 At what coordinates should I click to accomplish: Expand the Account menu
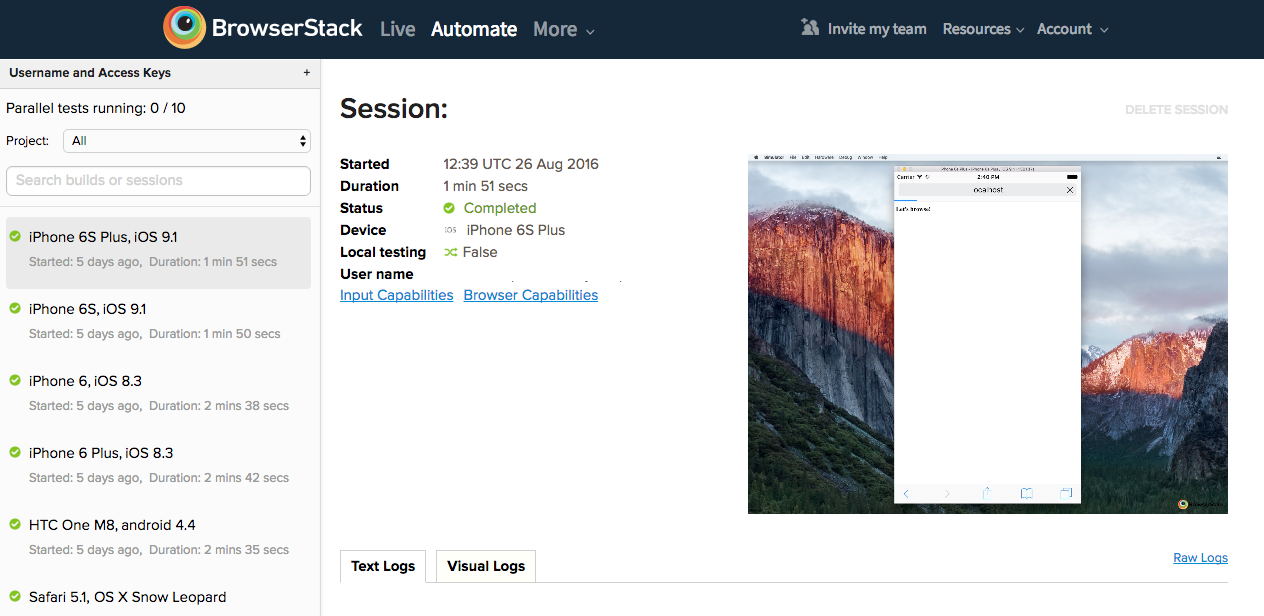tap(1072, 29)
